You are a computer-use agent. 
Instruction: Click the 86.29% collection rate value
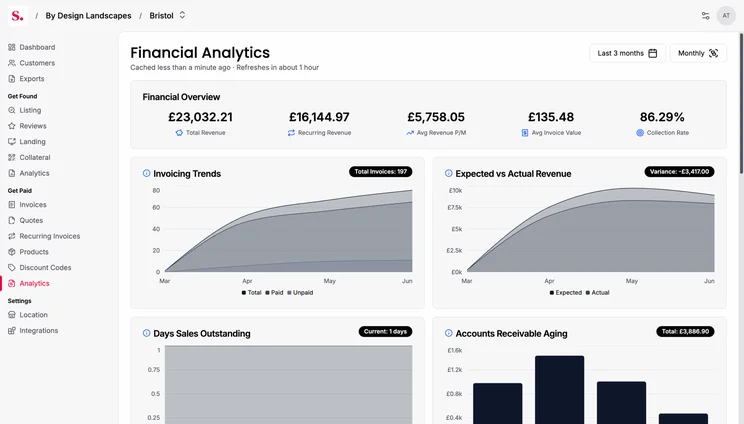tap(662, 117)
